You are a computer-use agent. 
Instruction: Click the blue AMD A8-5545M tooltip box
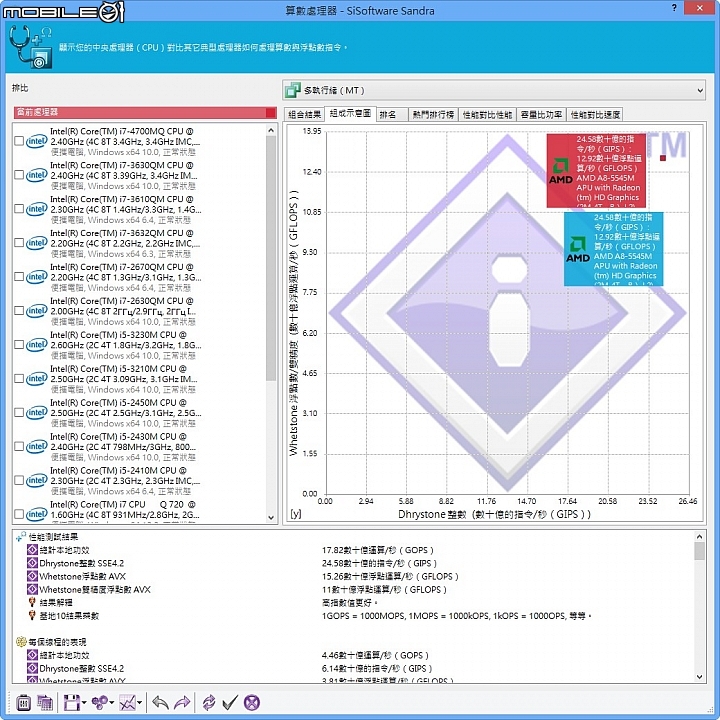tap(613, 249)
